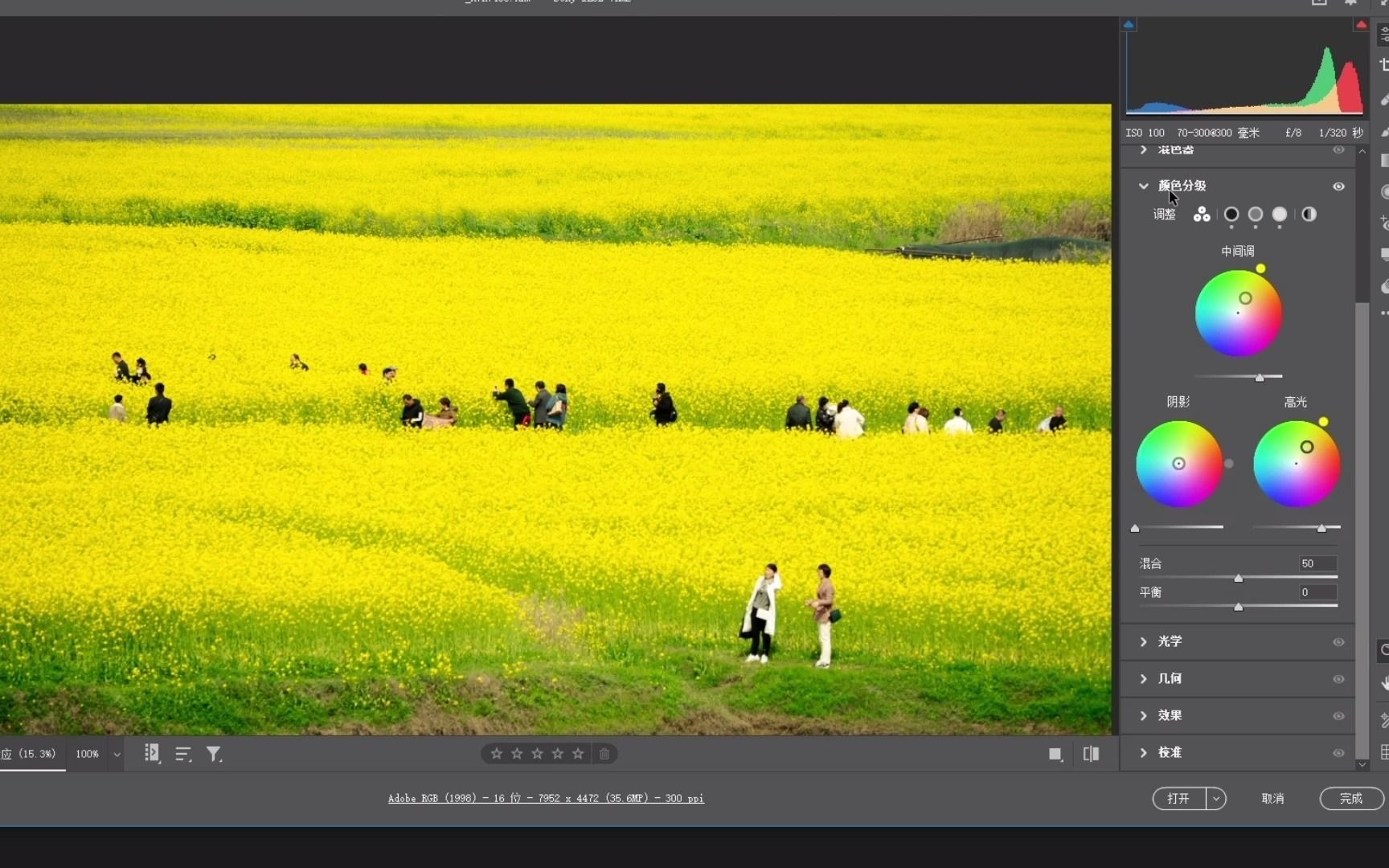The image size is (1389, 868).
Task: Open the 100% zoom level dropdown
Action: tap(117, 754)
